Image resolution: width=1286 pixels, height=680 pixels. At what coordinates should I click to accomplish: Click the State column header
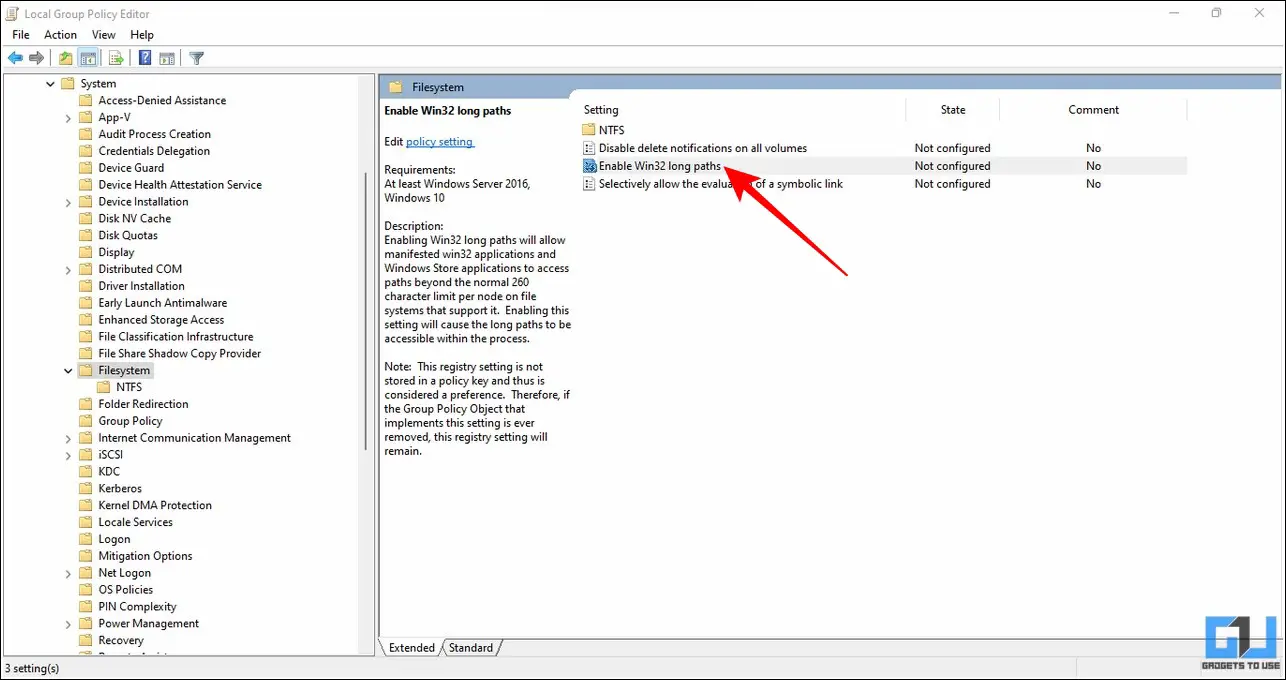[x=952, y=110]
